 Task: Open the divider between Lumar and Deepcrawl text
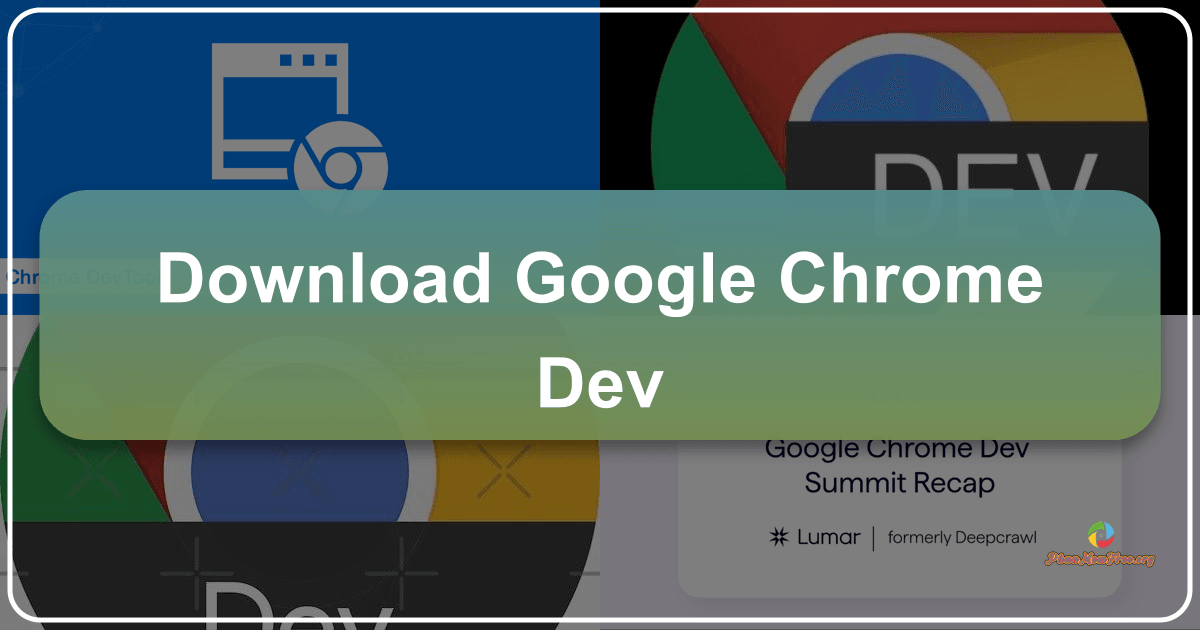tap(872, 537)
